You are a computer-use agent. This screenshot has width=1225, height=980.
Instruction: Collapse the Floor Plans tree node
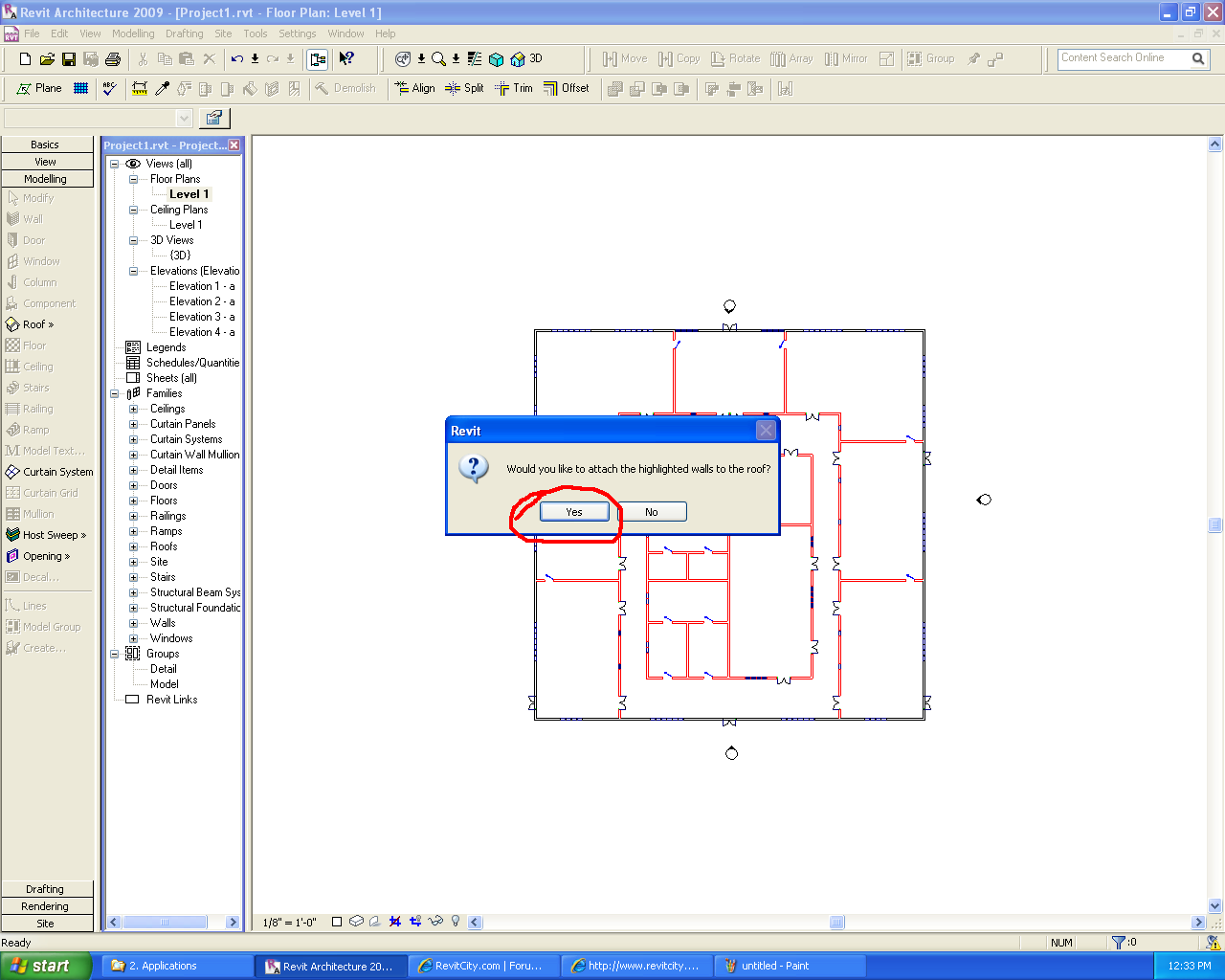point(134,179)
